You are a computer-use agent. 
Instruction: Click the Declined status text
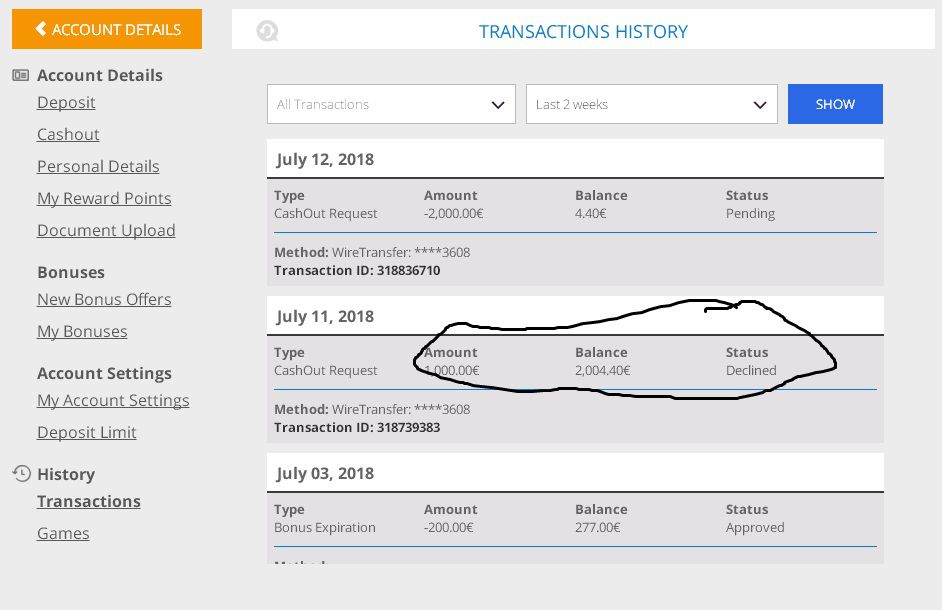[751, 370]
